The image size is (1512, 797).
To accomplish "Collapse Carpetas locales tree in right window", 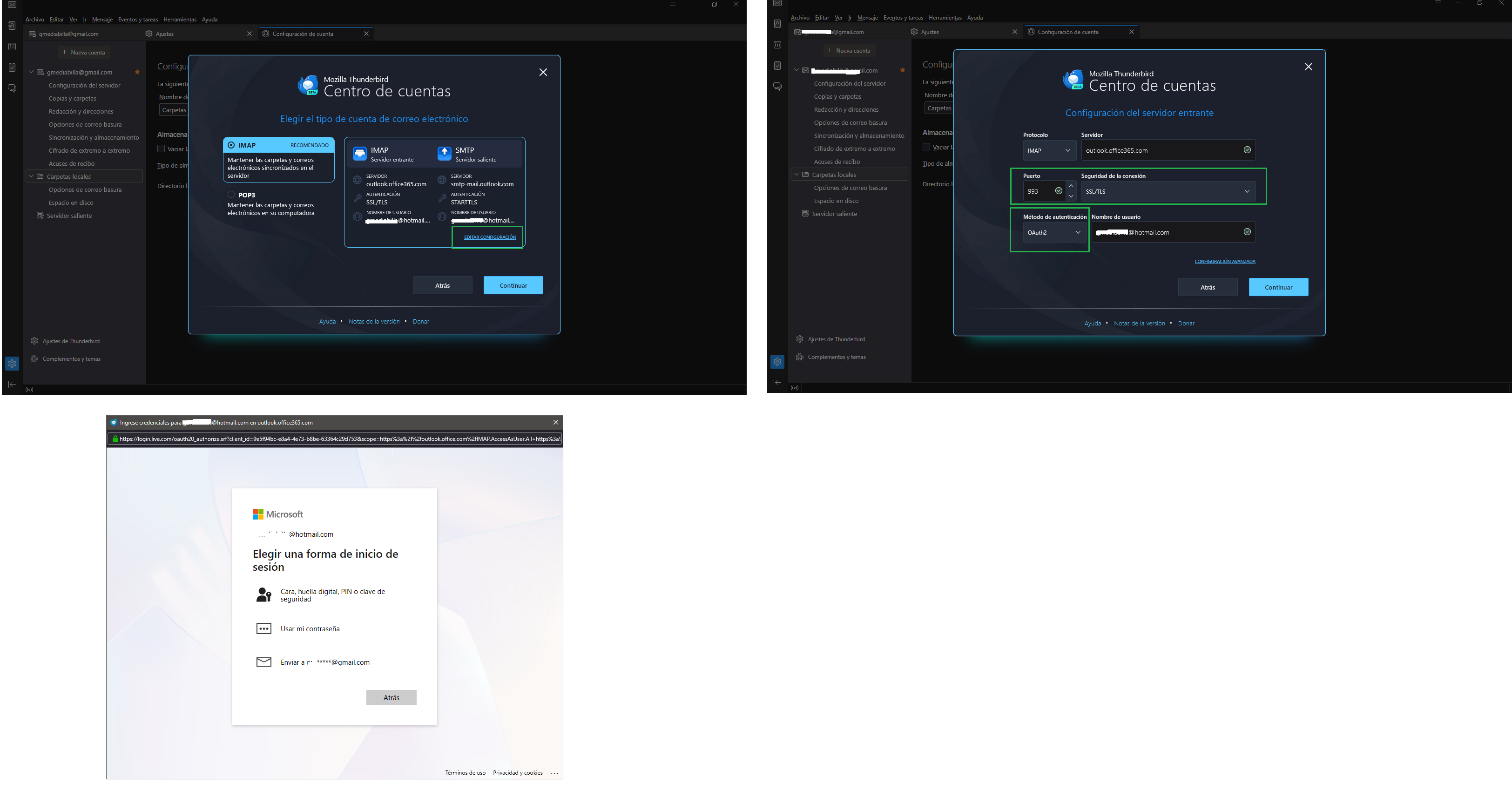I will pyautogui.click(x=796, y=174).
